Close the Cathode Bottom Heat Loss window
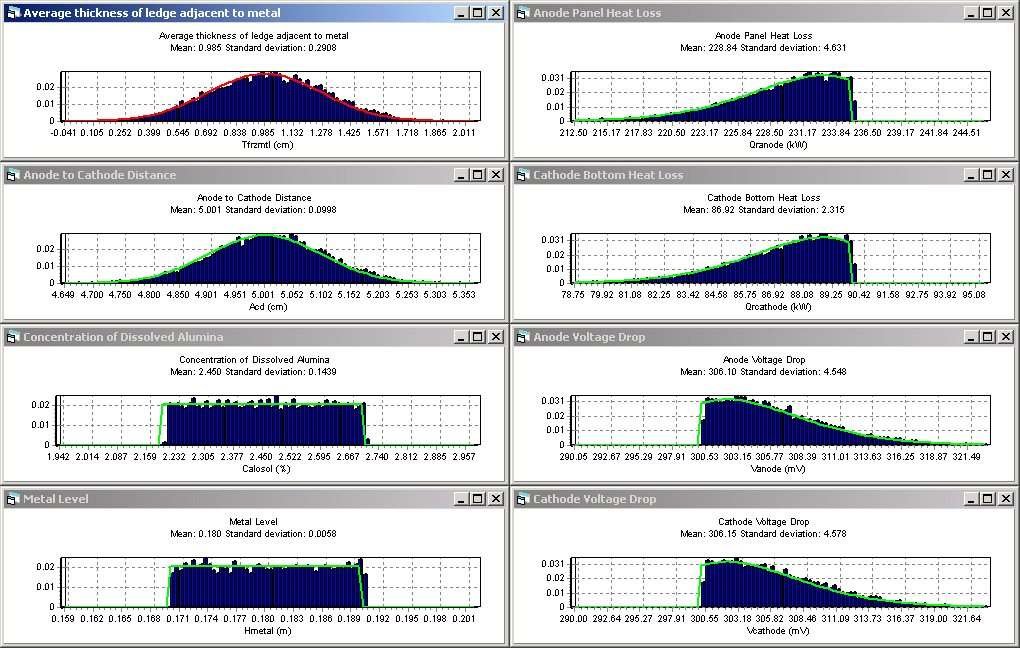The image size is (1020, 648). pyautogui.click(x=1005, y=175)
